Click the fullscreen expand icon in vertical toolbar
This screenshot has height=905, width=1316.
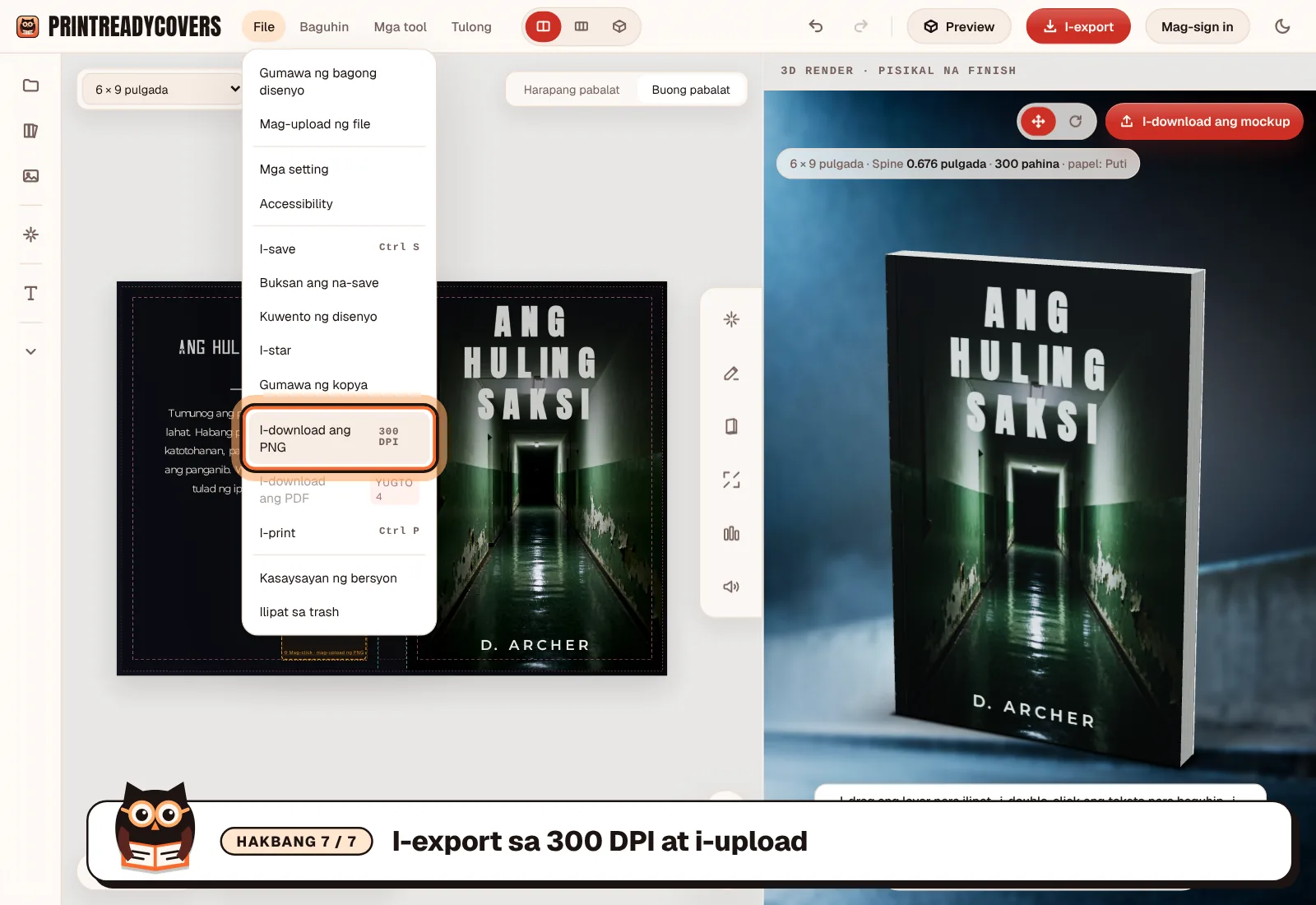pyautogui.click(x=731, y=480)
